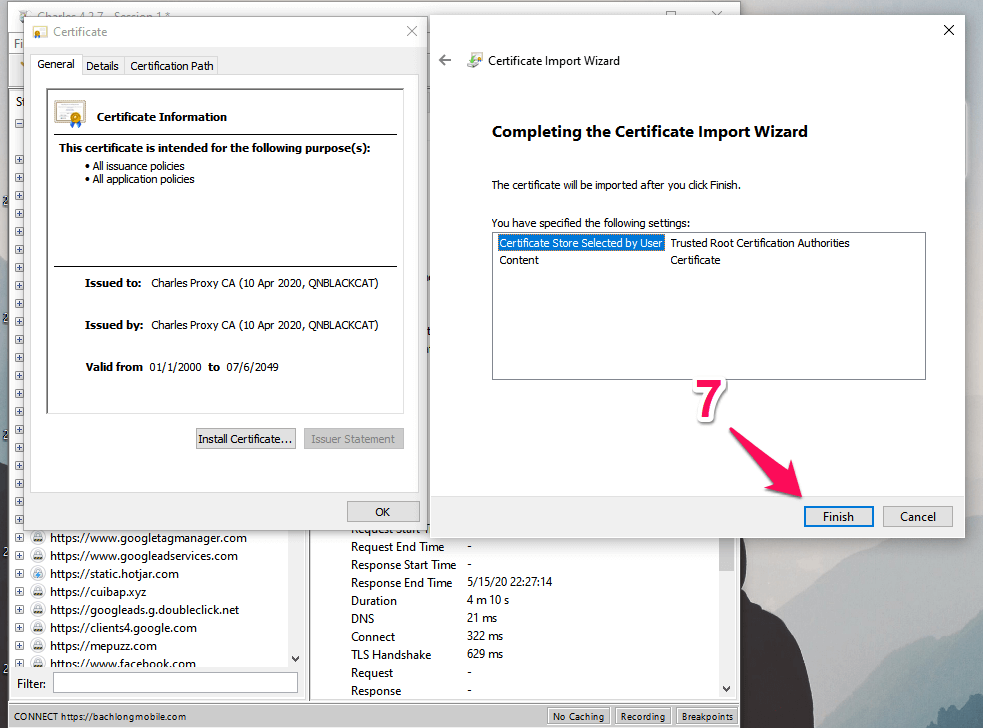Click the back arrow in Import Wizard
The image size is (983, 728).
[x=445, y=60]
